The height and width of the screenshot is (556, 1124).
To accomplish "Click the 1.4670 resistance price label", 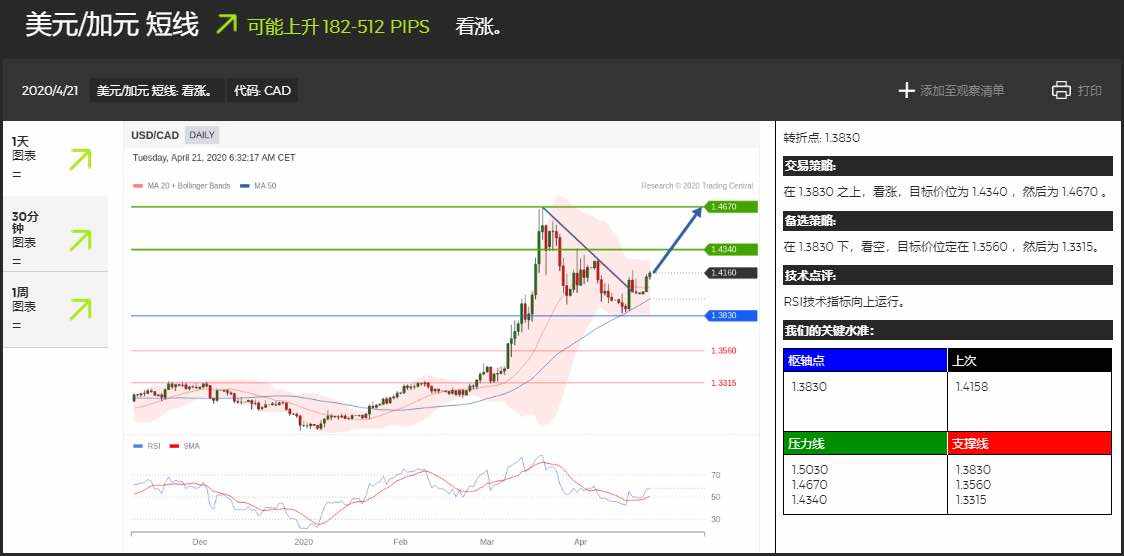I will (731, 206).
